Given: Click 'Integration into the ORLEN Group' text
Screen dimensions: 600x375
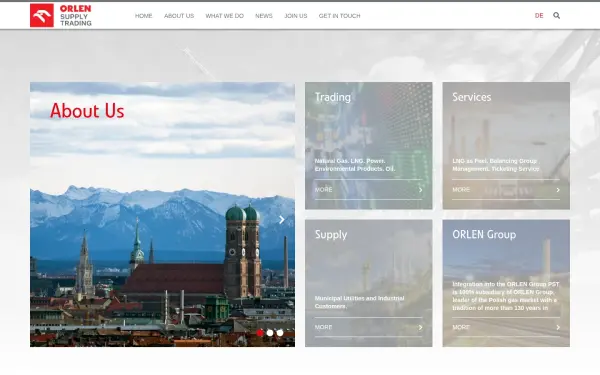Looking at the screenshot, I should 505,296.
